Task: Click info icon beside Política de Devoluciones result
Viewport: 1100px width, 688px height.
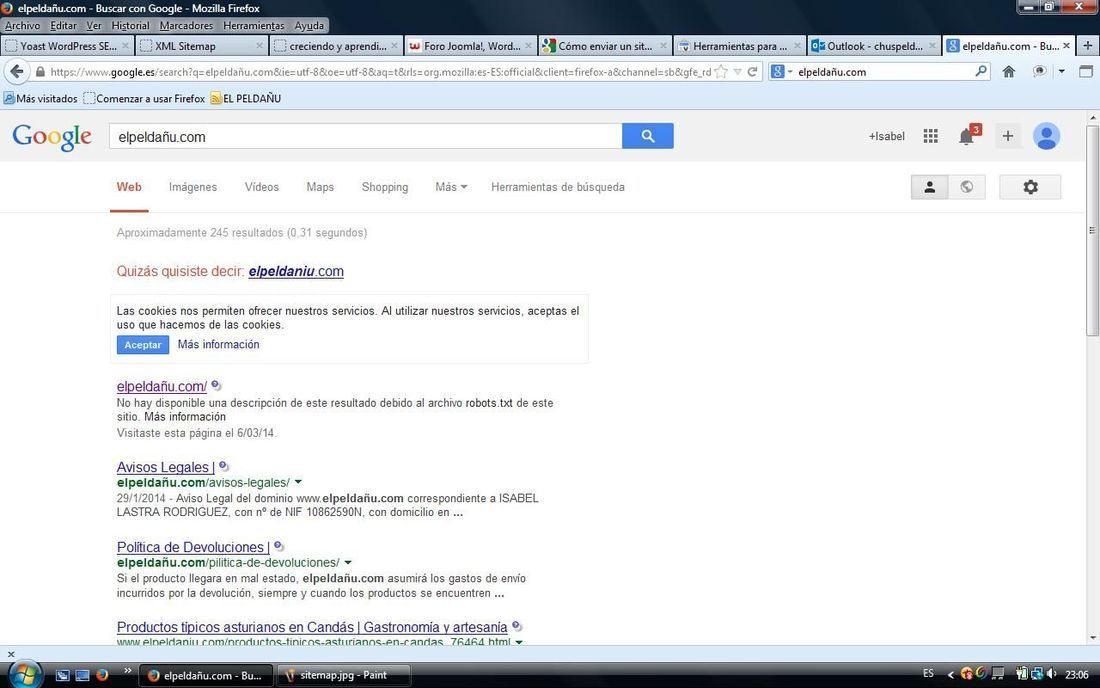Action: click(x=279, y=546)
